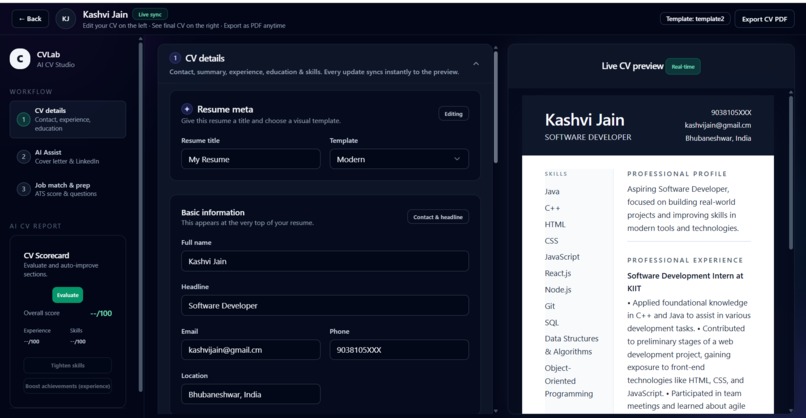
Task: Click the Tighten skills button
Action: (67, 366)
